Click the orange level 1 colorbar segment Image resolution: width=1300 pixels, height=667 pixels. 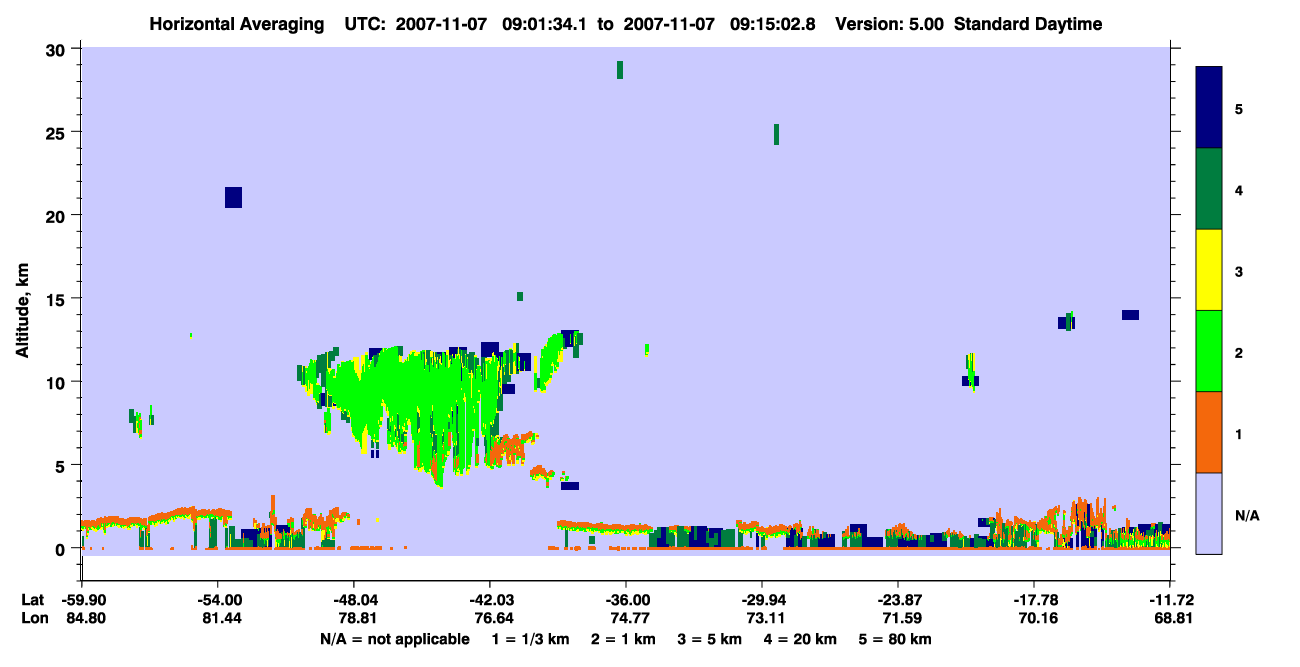pyautogui.click(x=1209, y=432)
